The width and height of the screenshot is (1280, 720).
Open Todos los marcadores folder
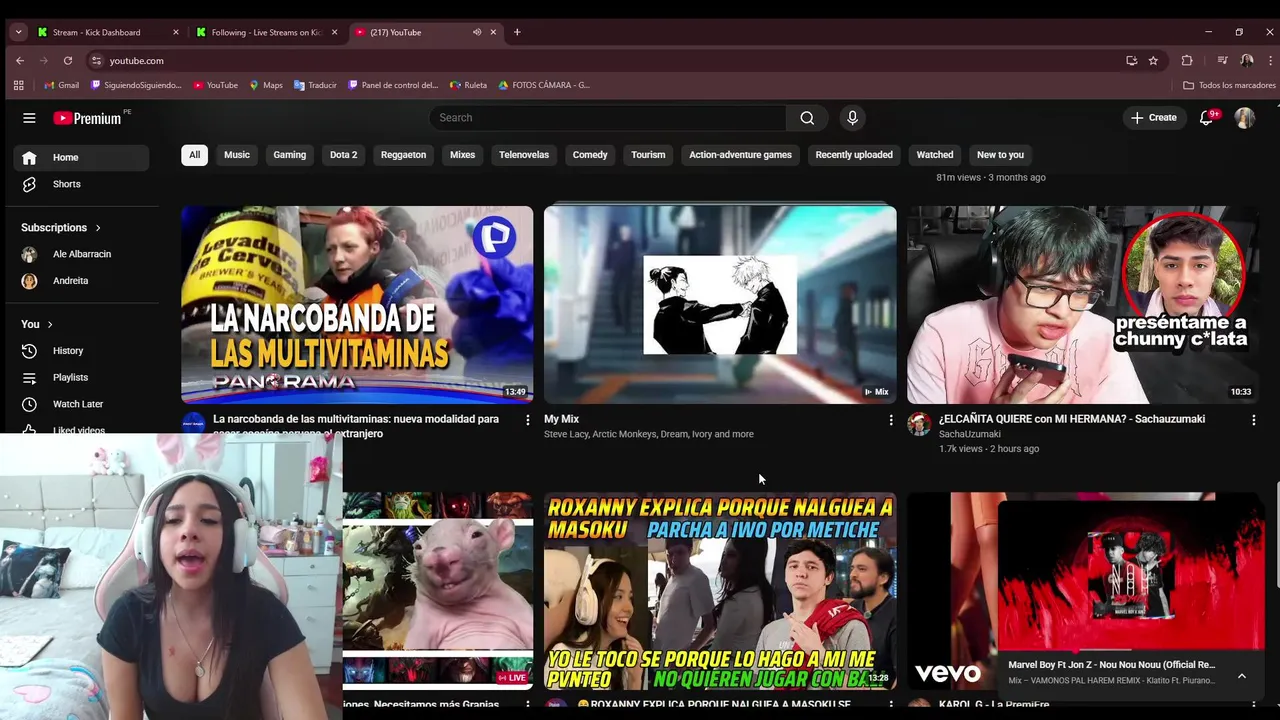1229,85
